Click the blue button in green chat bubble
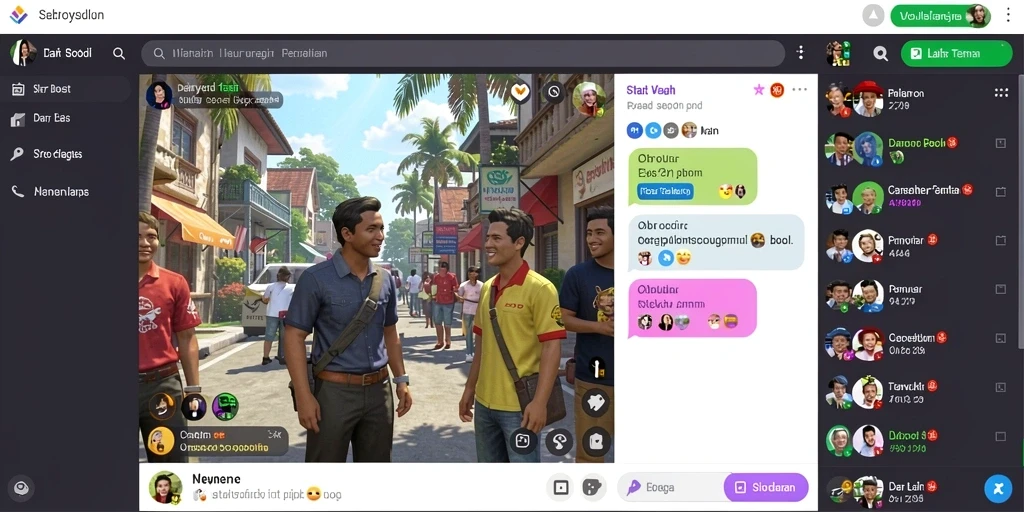The image size is (1024, 512). click(665, 191)
